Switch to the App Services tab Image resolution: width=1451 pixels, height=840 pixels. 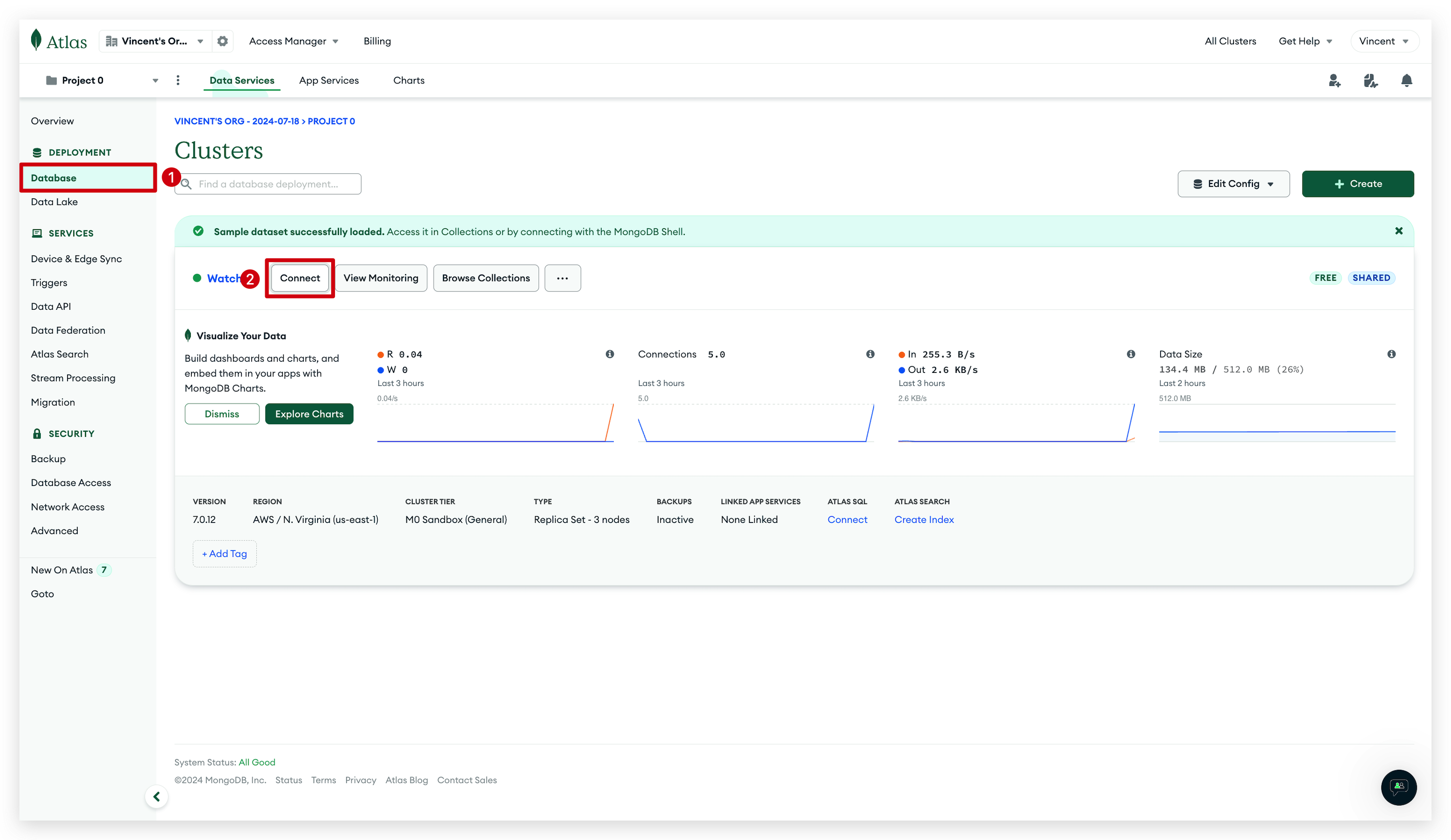click(x=328, y=80)
